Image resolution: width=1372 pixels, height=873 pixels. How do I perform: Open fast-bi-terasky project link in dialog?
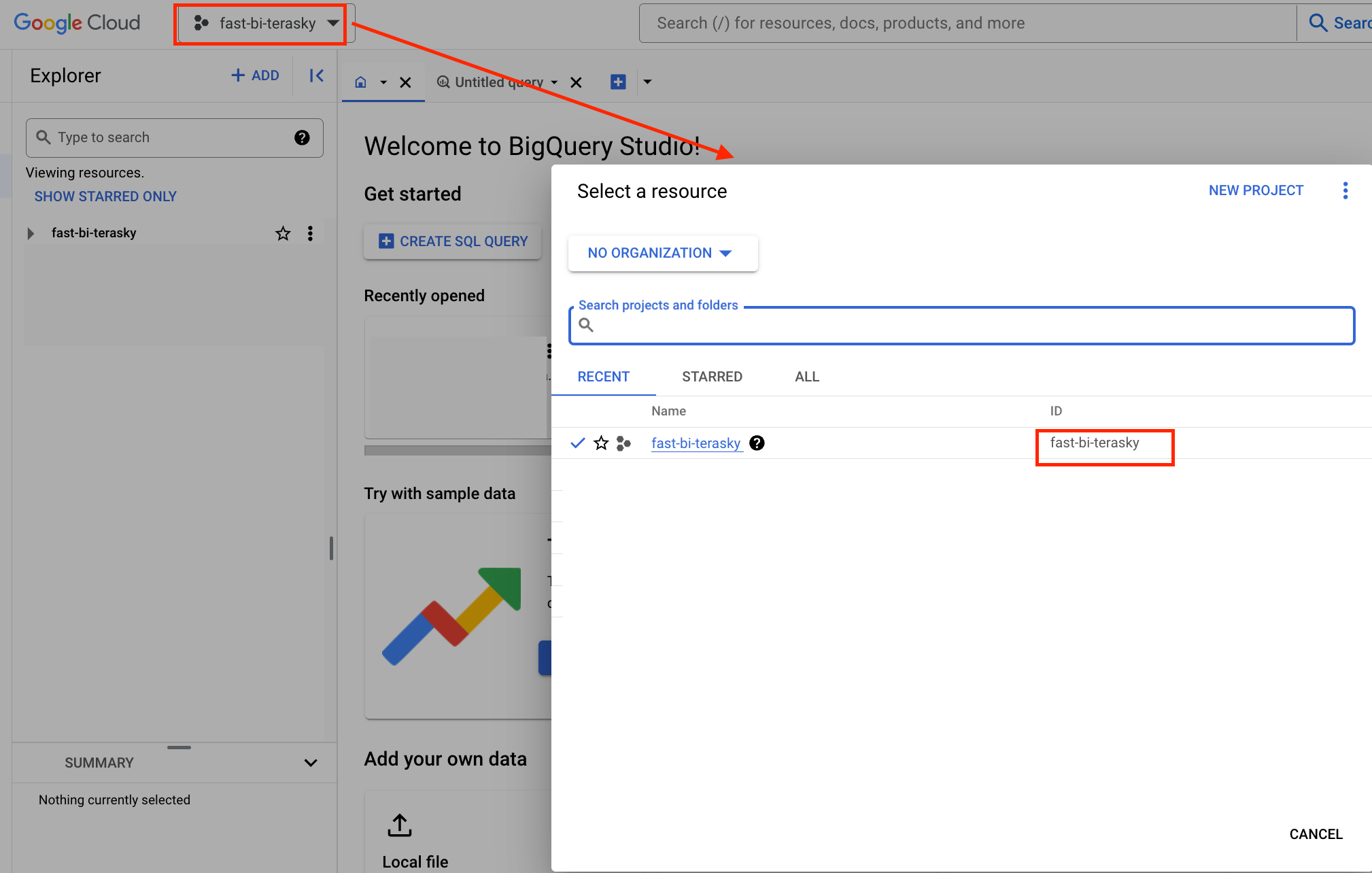pos(696,443)
